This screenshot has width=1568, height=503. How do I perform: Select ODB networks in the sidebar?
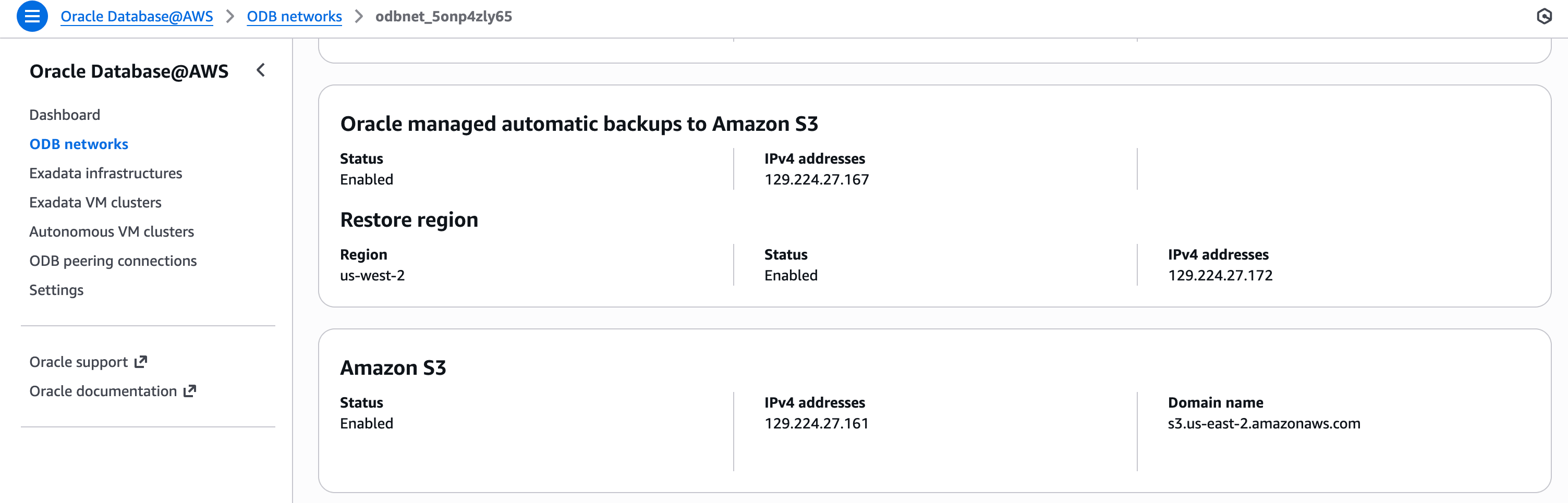[x=79, y=143]
